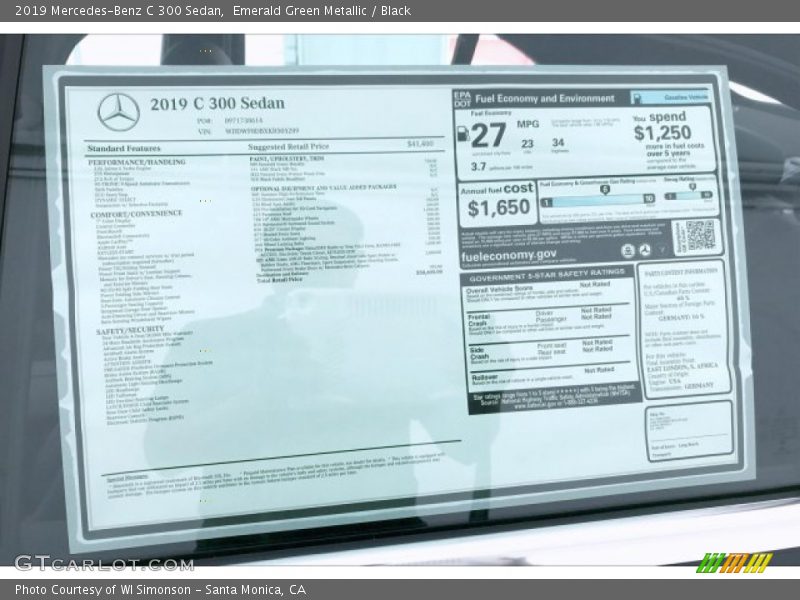
Task: Click the Fuel Economy & Greenhouse Gas rating scale
Action: click(x=597, y=200)
